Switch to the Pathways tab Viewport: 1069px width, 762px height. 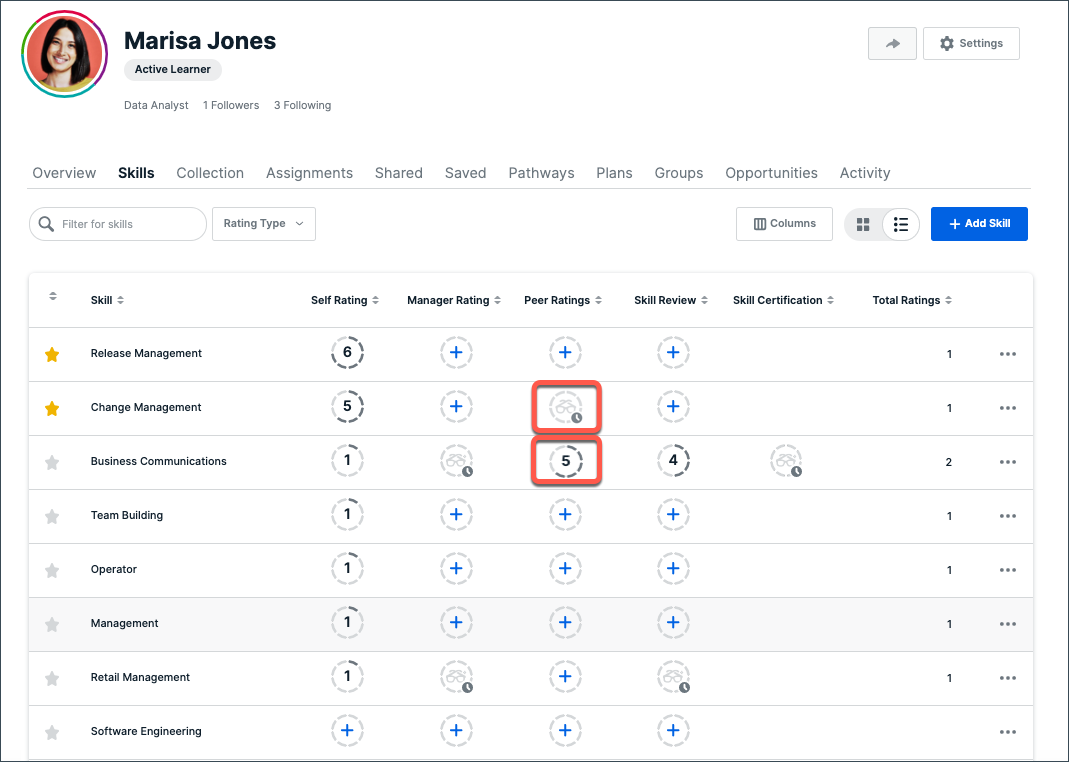[x=541, y=172]
